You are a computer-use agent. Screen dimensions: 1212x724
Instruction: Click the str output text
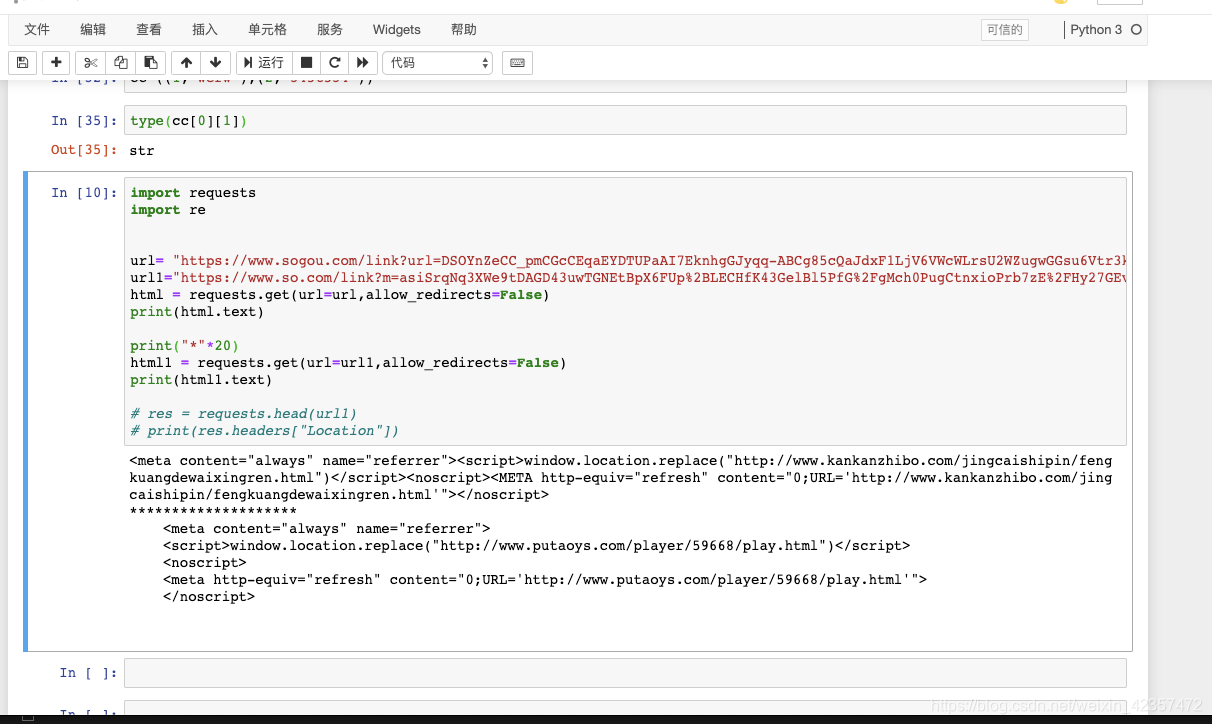(142, 151)
